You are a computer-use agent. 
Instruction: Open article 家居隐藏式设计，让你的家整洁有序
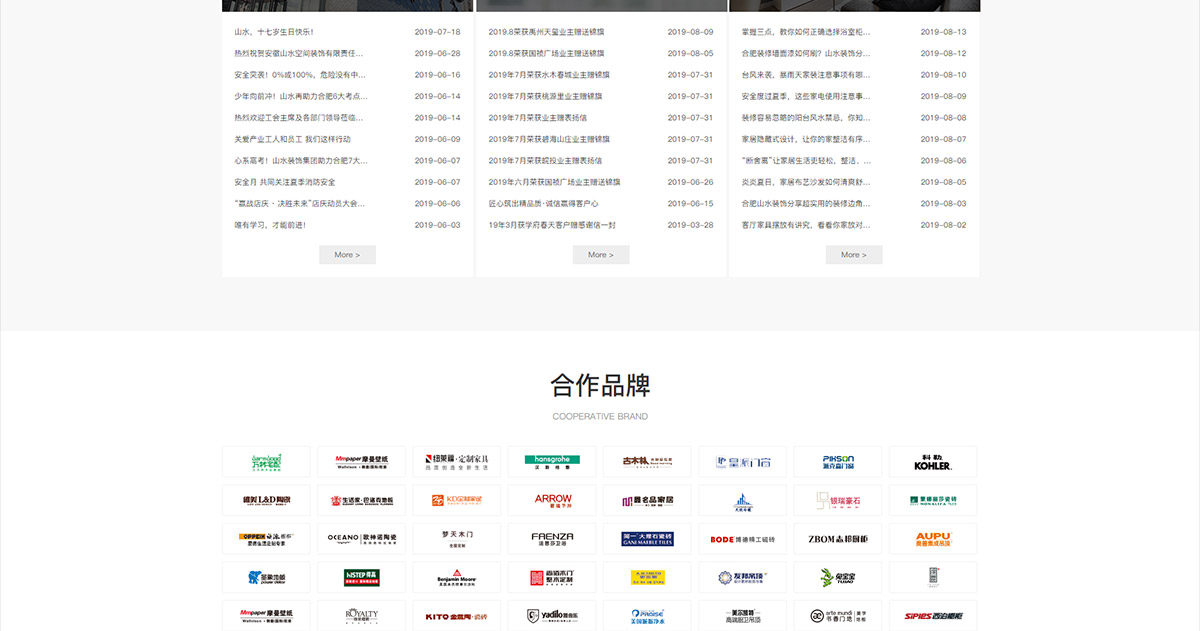(806, 139)
